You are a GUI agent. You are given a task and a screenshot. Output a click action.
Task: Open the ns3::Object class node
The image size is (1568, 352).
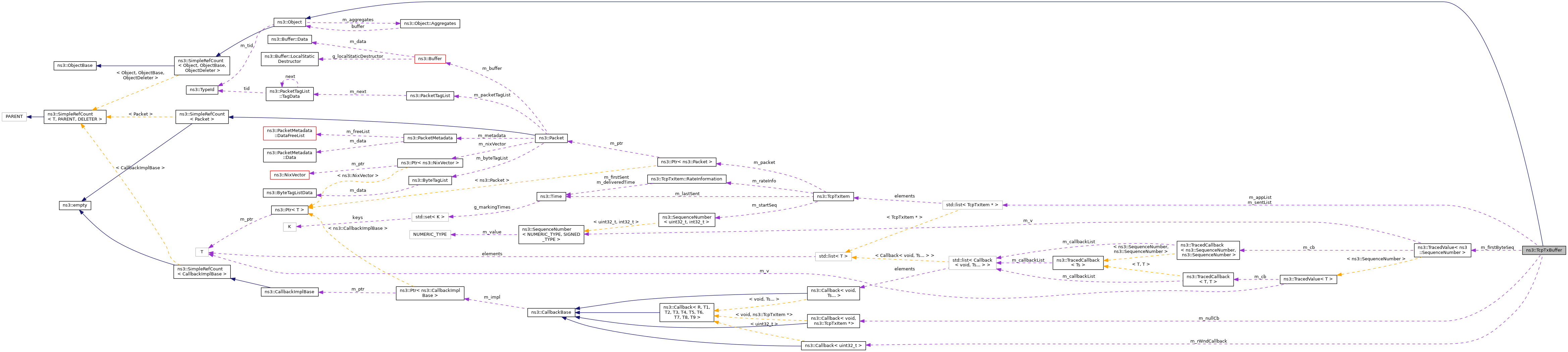click(x=289, y=23)
